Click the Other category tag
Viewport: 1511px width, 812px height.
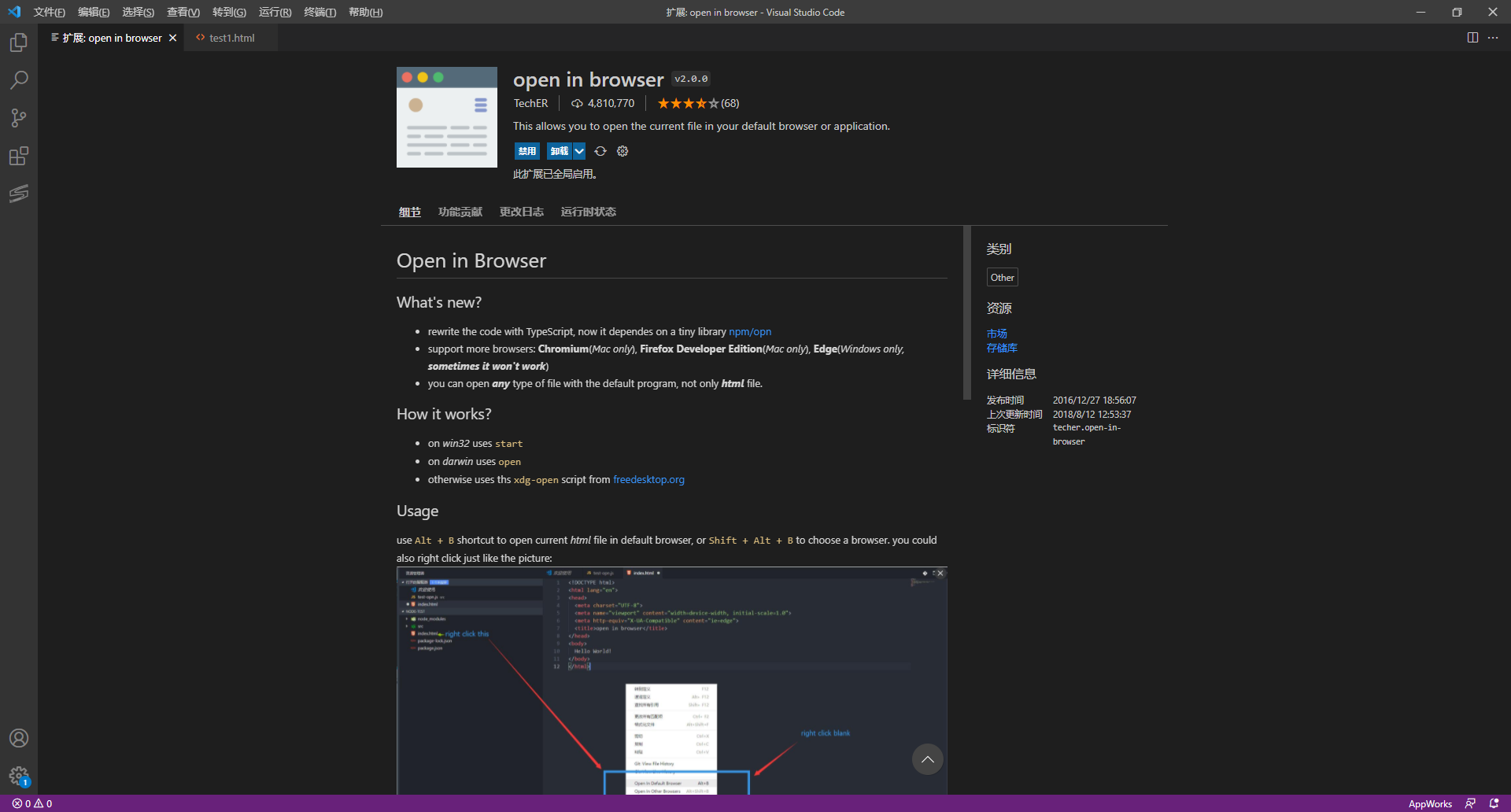point(1003,277)
